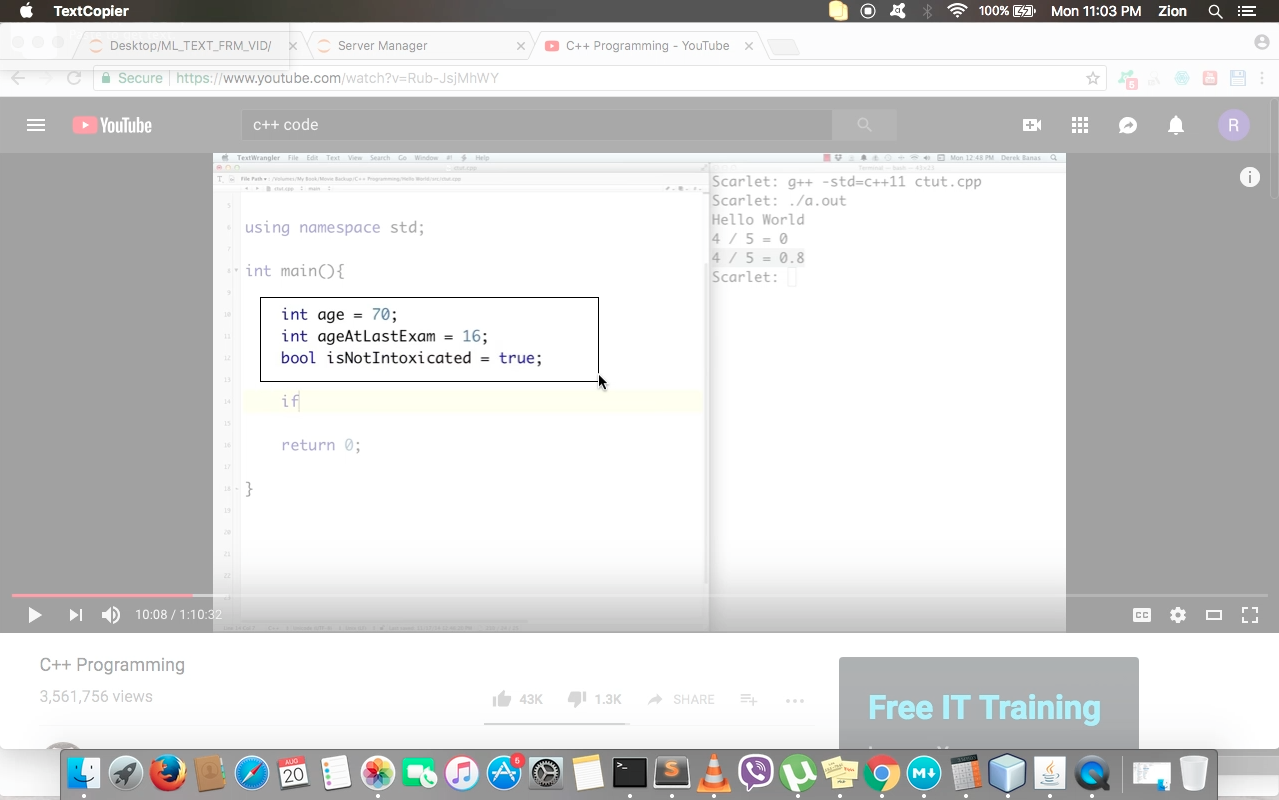Viewport: 1279px width, 800px height.
Task: Switch to the Server Manager tab
Action: click(382, 46)
